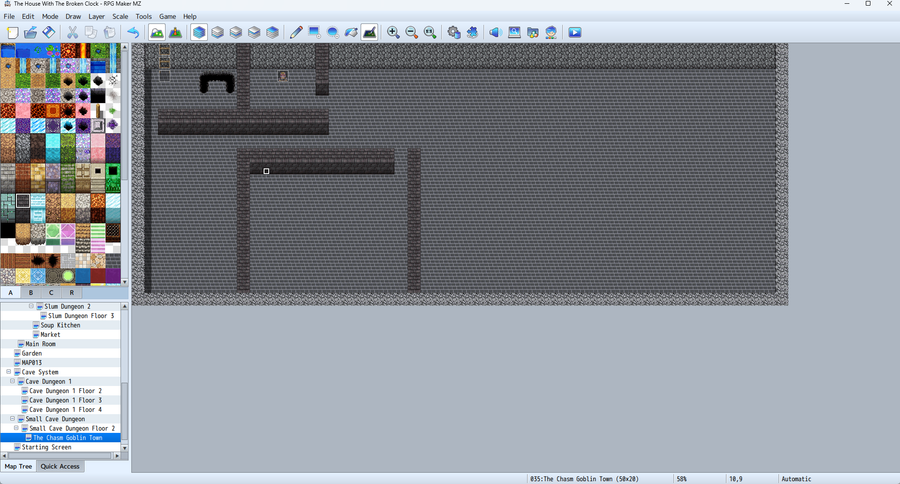Screen dimensions: 900x484
Task: Open the Mode menu
Action: pos(50,17)
